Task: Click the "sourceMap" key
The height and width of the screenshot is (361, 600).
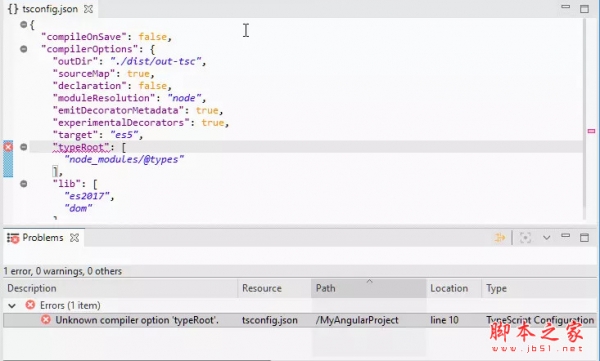Action: (84, 74)
